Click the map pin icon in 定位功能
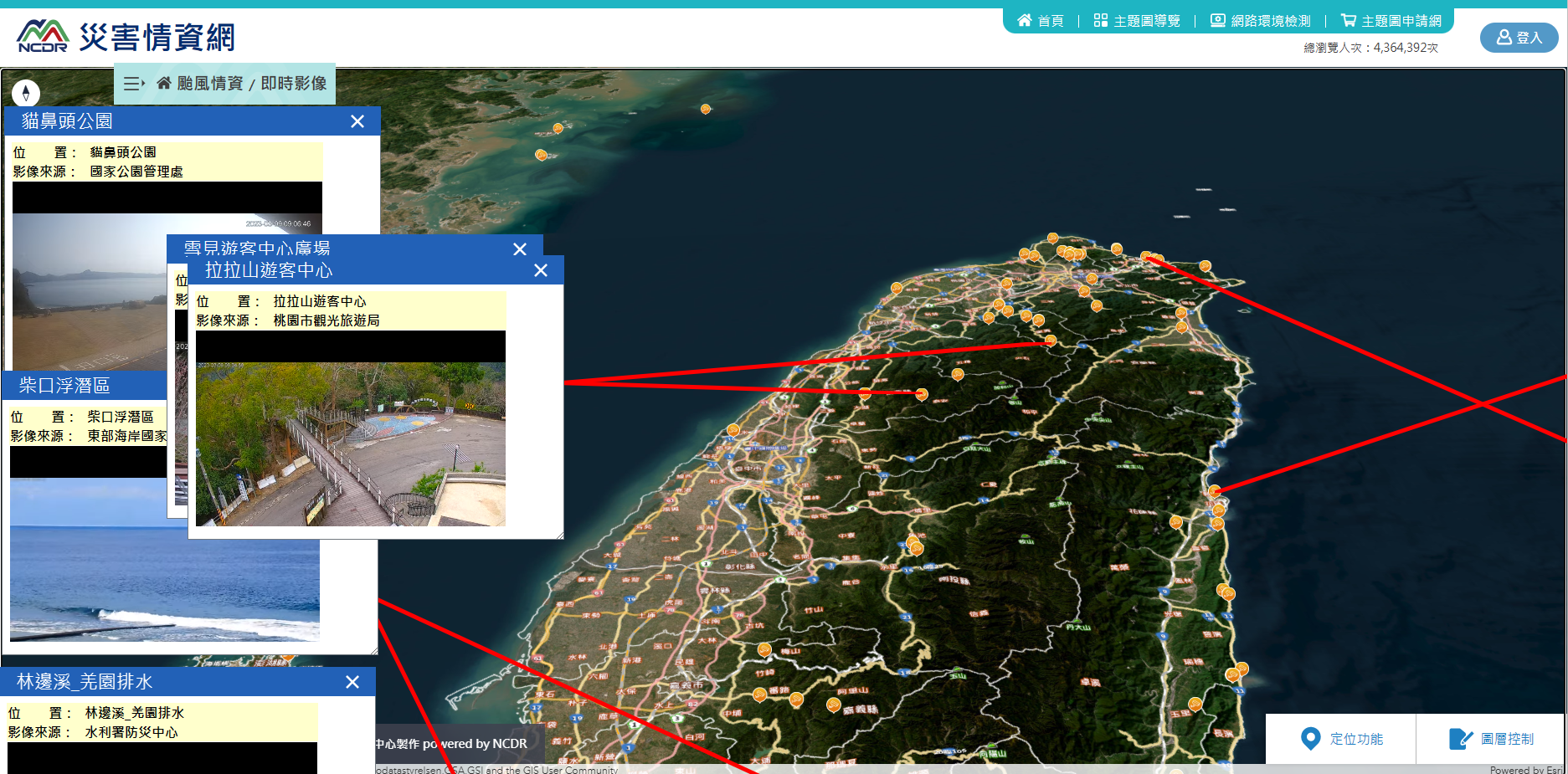1568x774 pixels. (x=1311, y=739)
